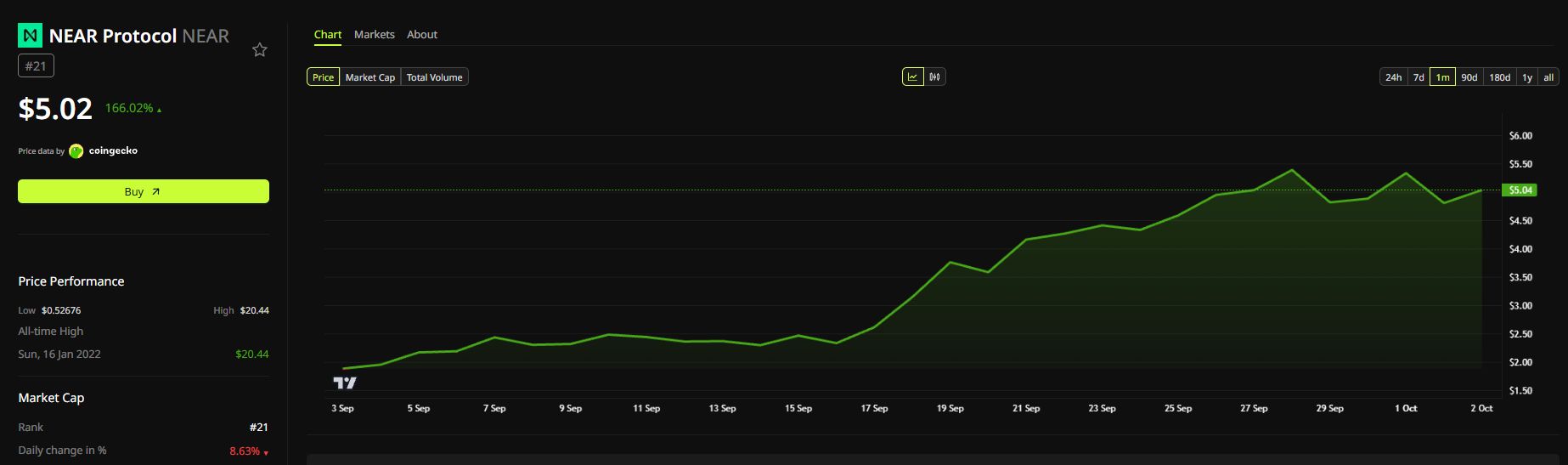Set chart range to 1m
This screenshot has height=465, width=1568.
[x=1442, y=77]
